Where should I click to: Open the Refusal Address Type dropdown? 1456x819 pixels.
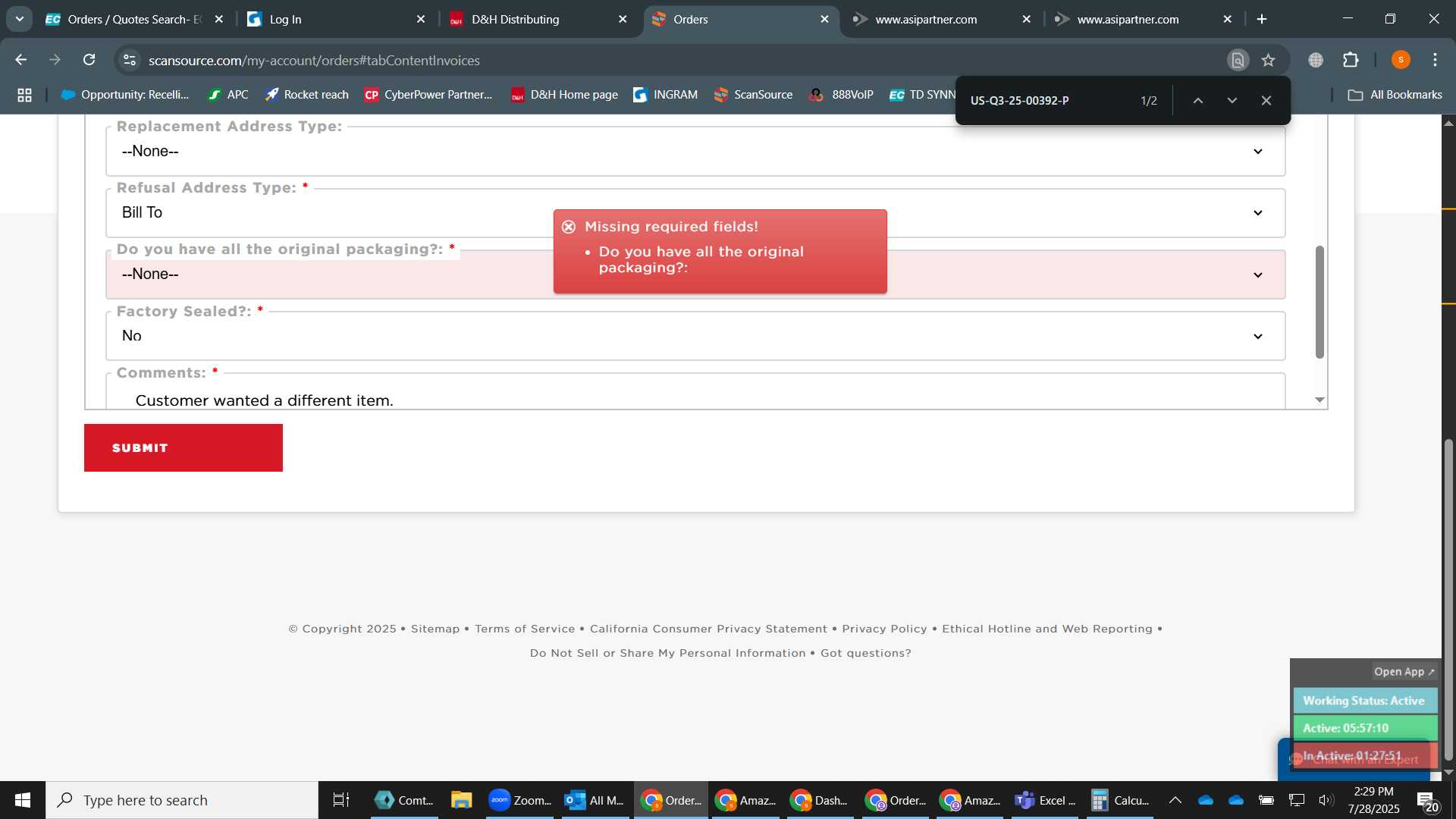click(695, 212)
